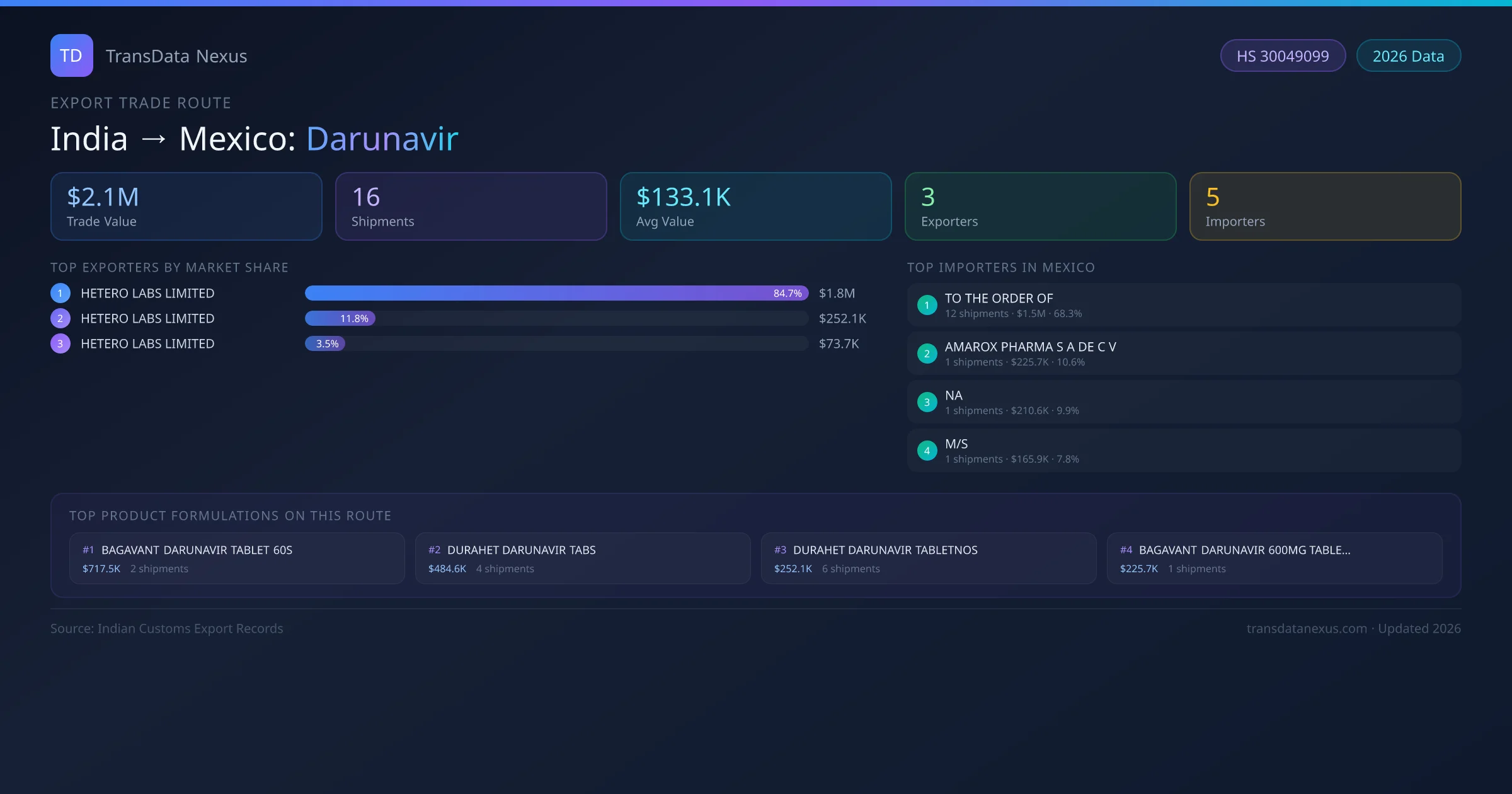Click the 2026 Data pill
Image resolution: width=1512 pixels, height=794 pixels.
[x=1408, y=56]
